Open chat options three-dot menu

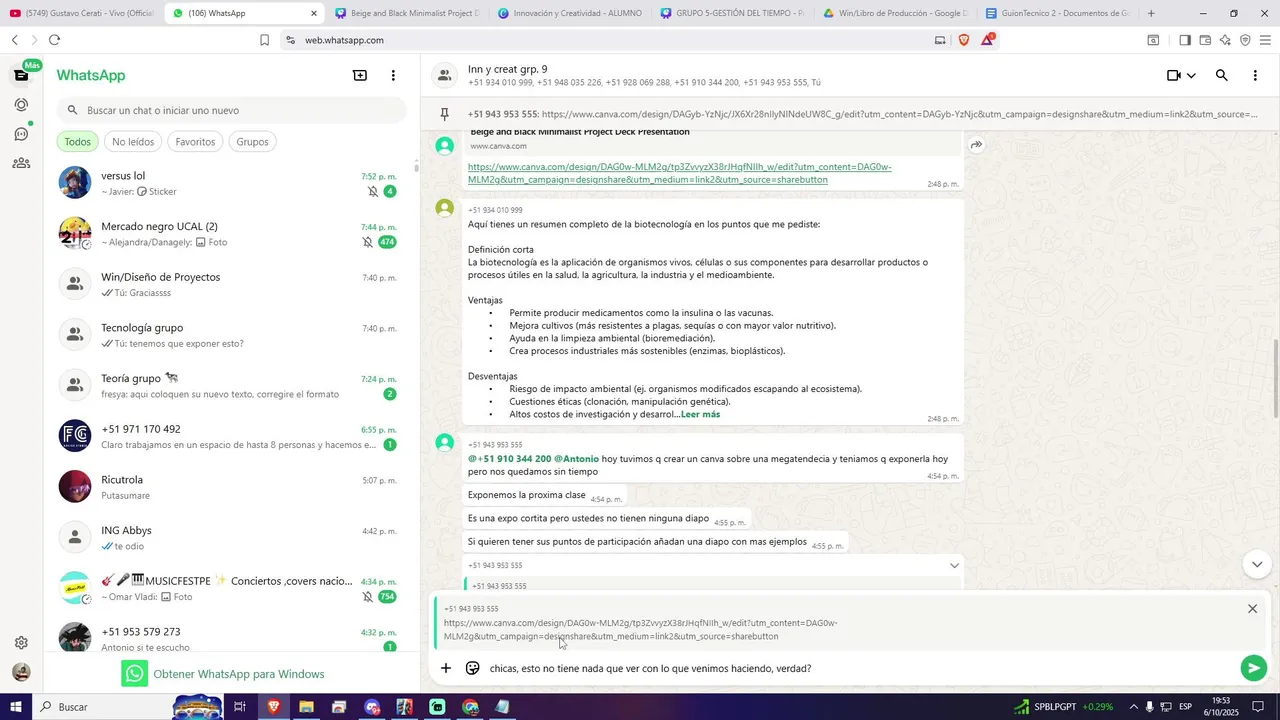[1255, 75]
